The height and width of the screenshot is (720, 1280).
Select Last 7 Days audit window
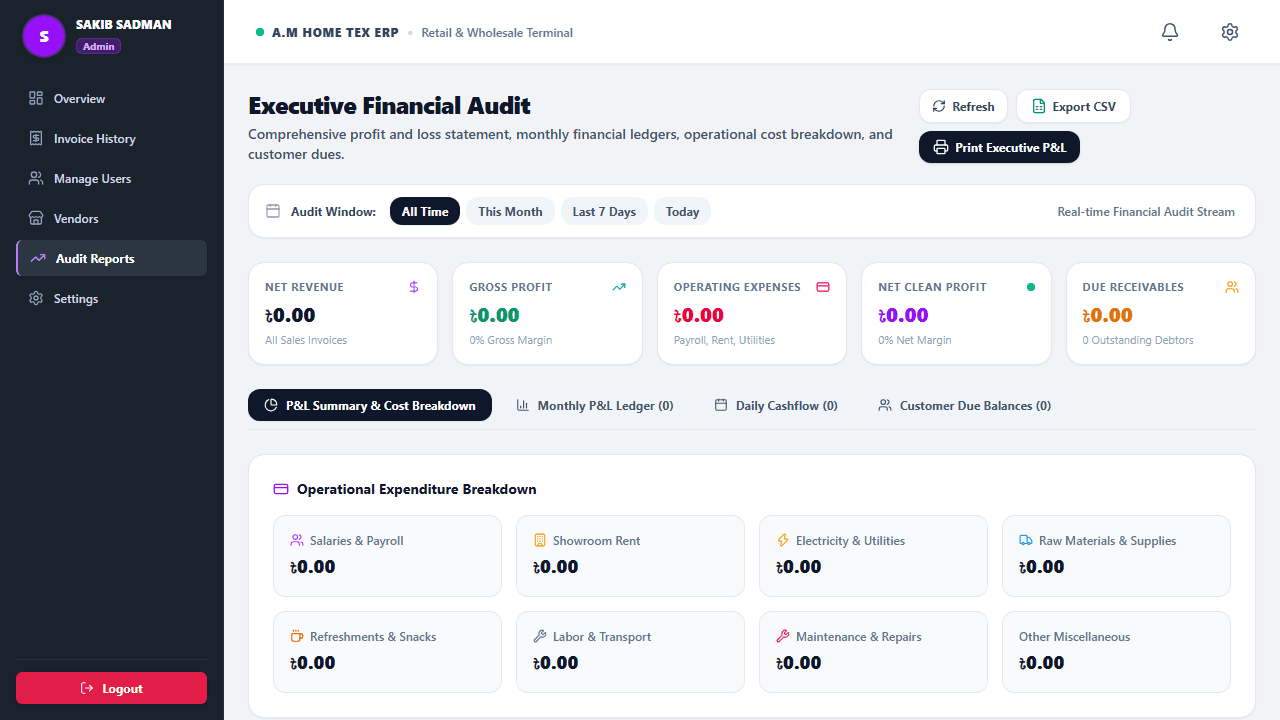(604, 211)
